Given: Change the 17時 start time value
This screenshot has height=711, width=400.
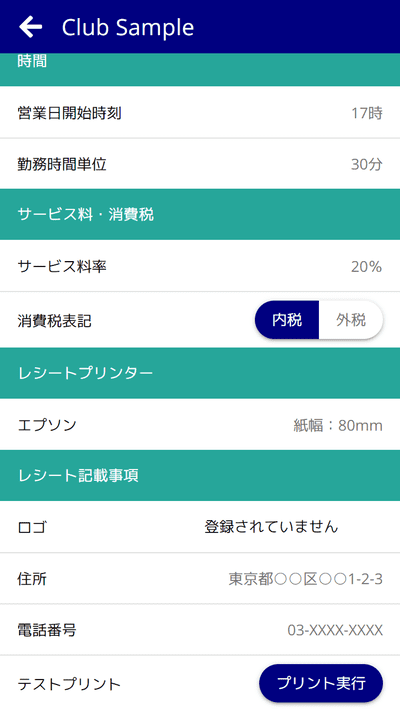Looking at the screenshot, I should tap(367, 113).
